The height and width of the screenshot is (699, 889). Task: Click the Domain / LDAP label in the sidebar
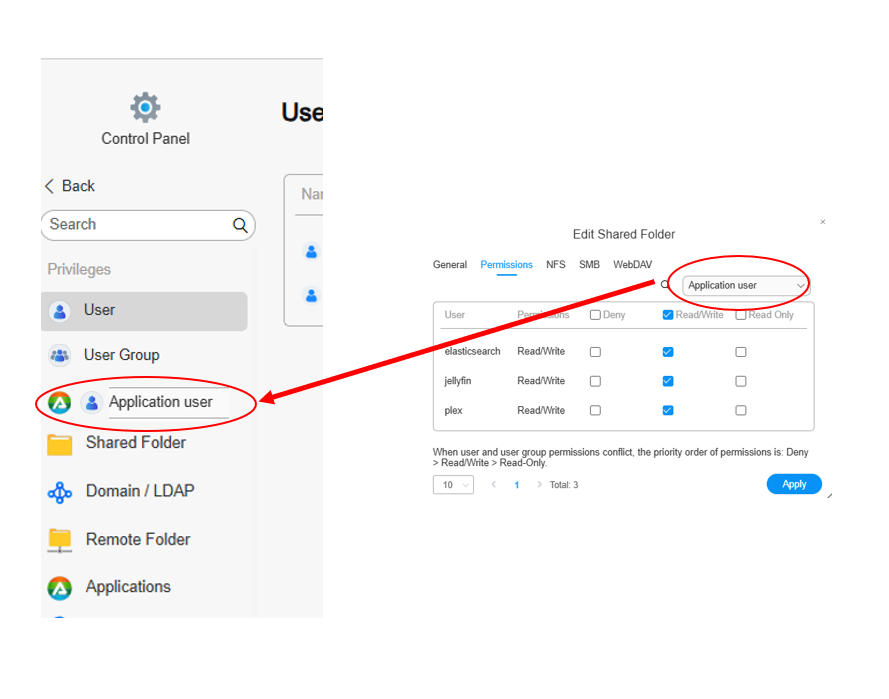[139, 491]
